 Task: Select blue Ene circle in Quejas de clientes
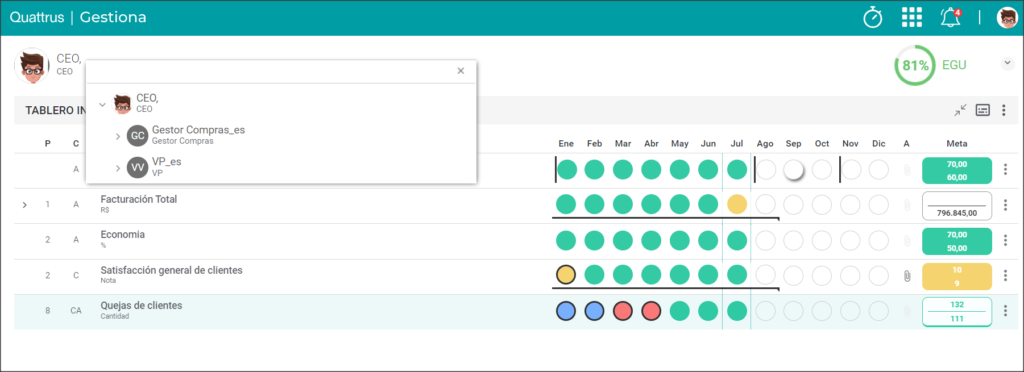click(x=566, y=310)
